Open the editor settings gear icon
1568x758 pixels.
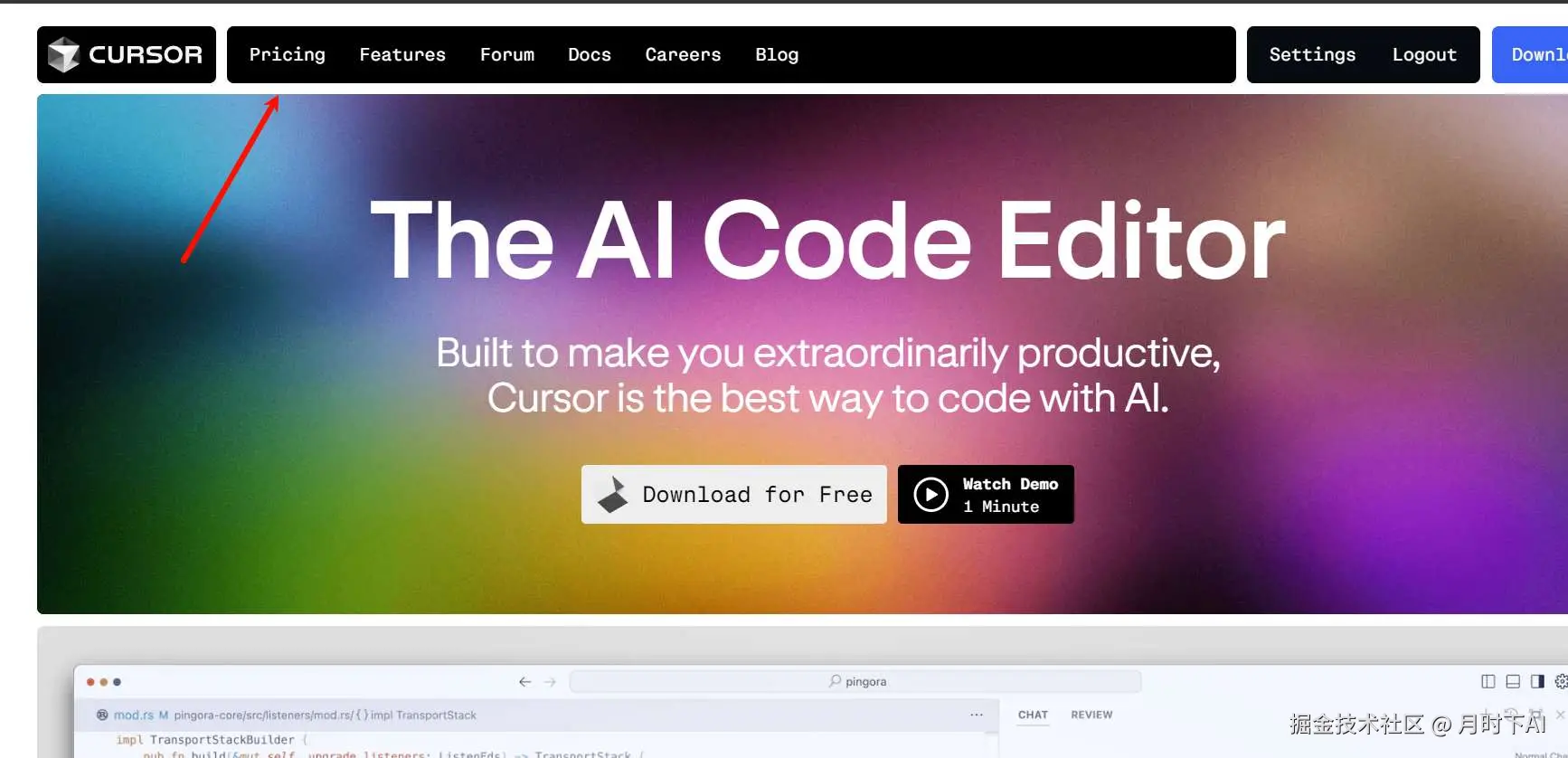pyautogui.click(x=1561, y=681)
